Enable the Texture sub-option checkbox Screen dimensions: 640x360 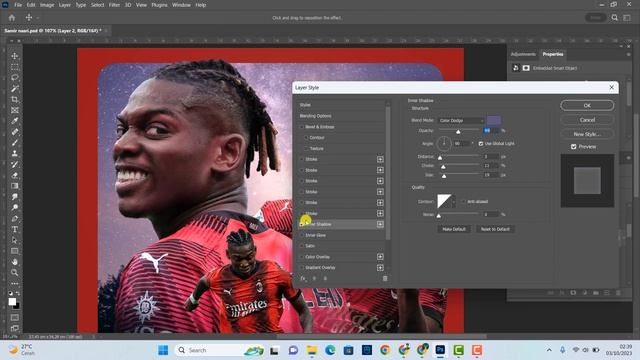[x=306, y=149]
